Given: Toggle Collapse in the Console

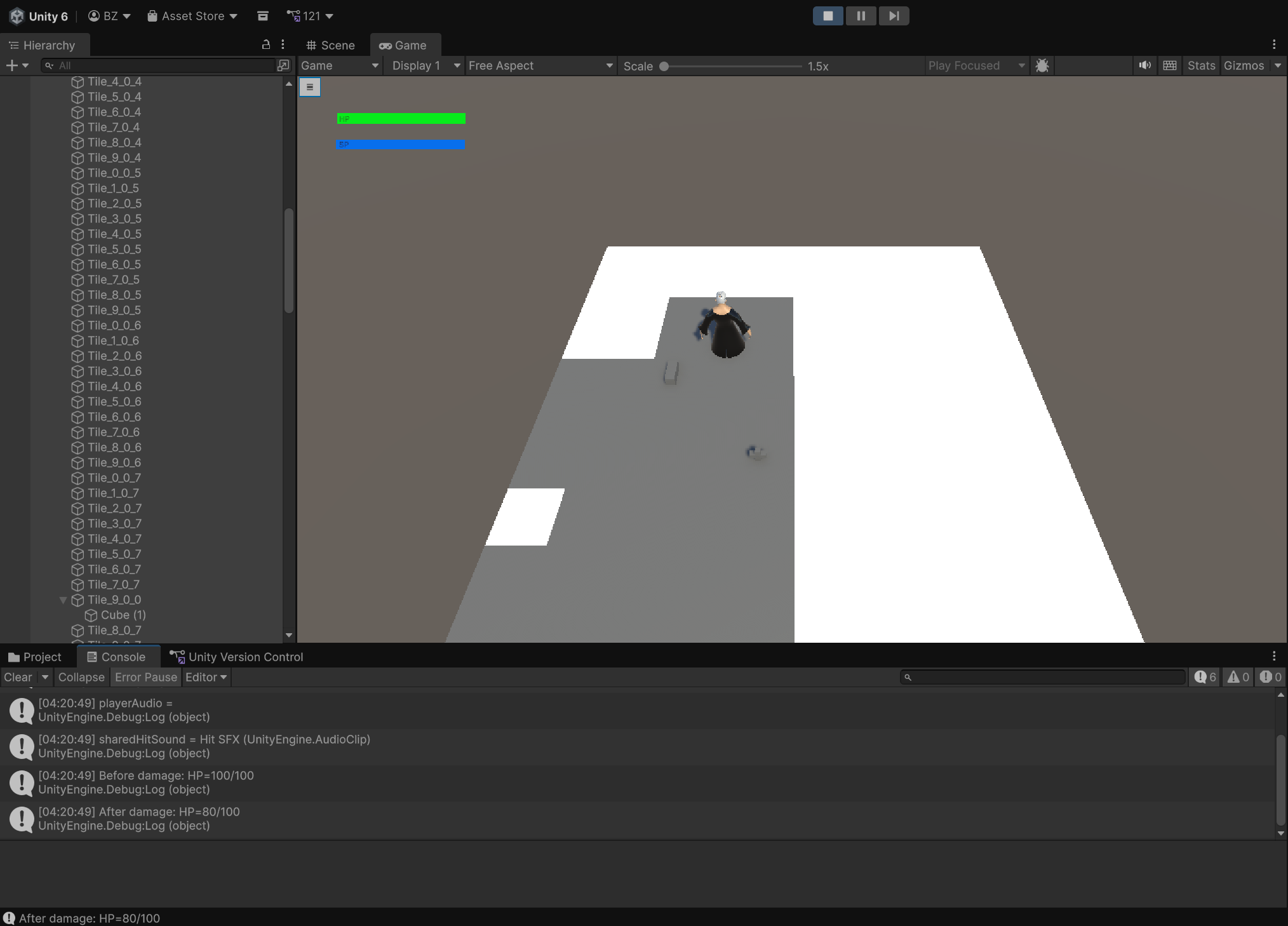Looking at the screenshot, I should tap(81, 677).
